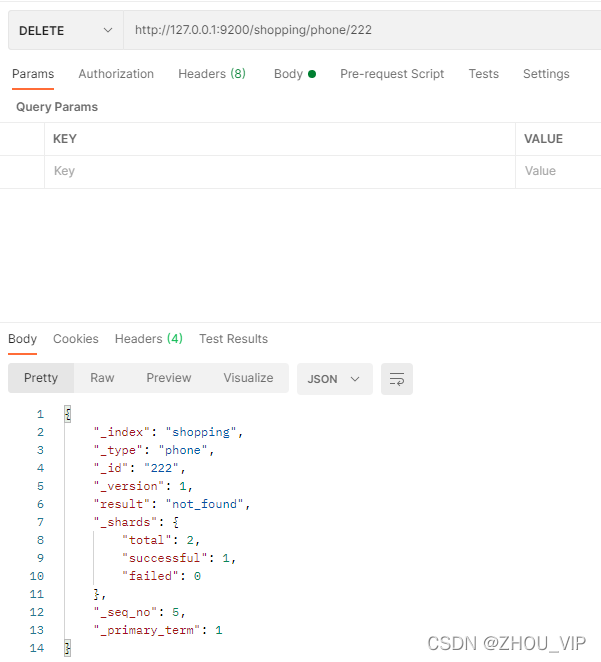Viewport: 601px width, 662px height.
Task: Select the Pre-request Script tab
Action: 392,74
